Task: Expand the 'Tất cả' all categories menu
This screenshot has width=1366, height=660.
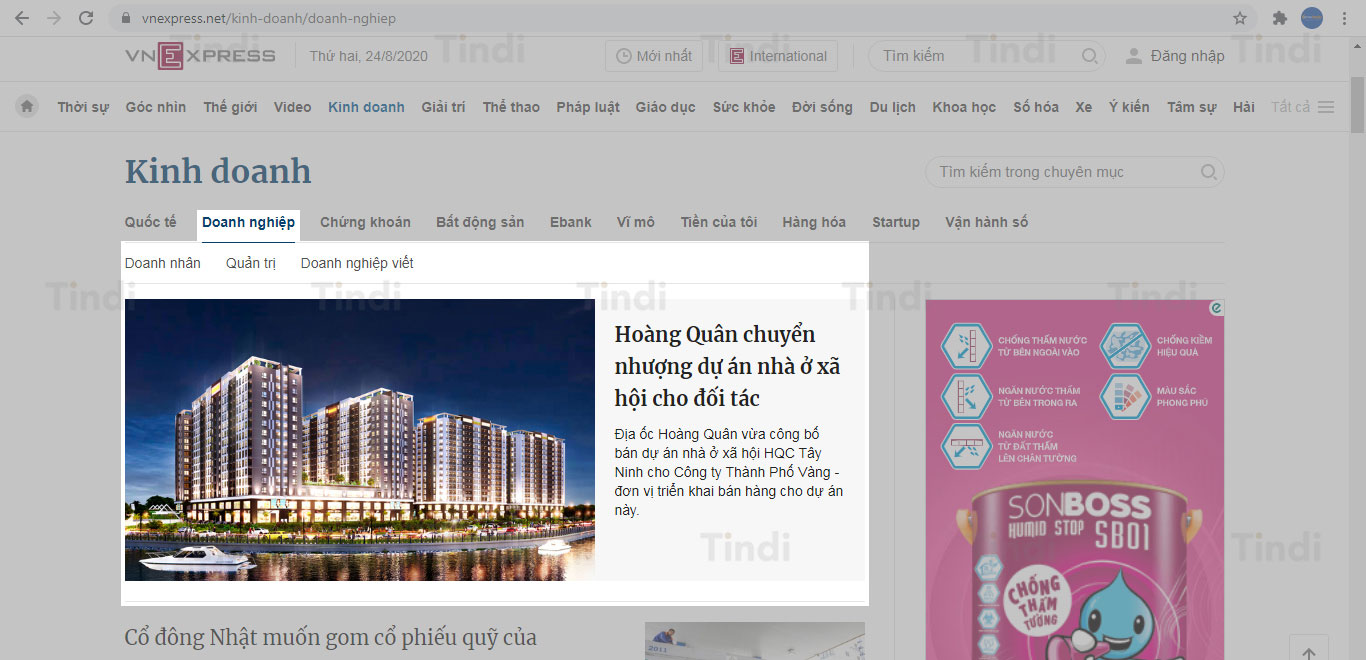Action: [1302, 107]
